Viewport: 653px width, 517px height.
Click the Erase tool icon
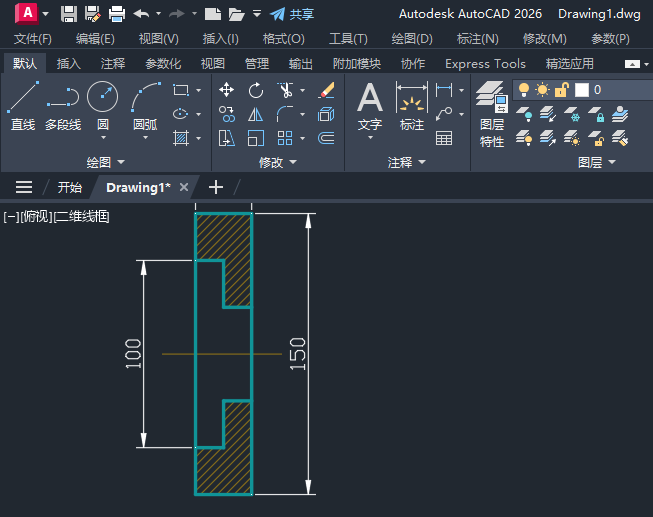coord(326,90)
